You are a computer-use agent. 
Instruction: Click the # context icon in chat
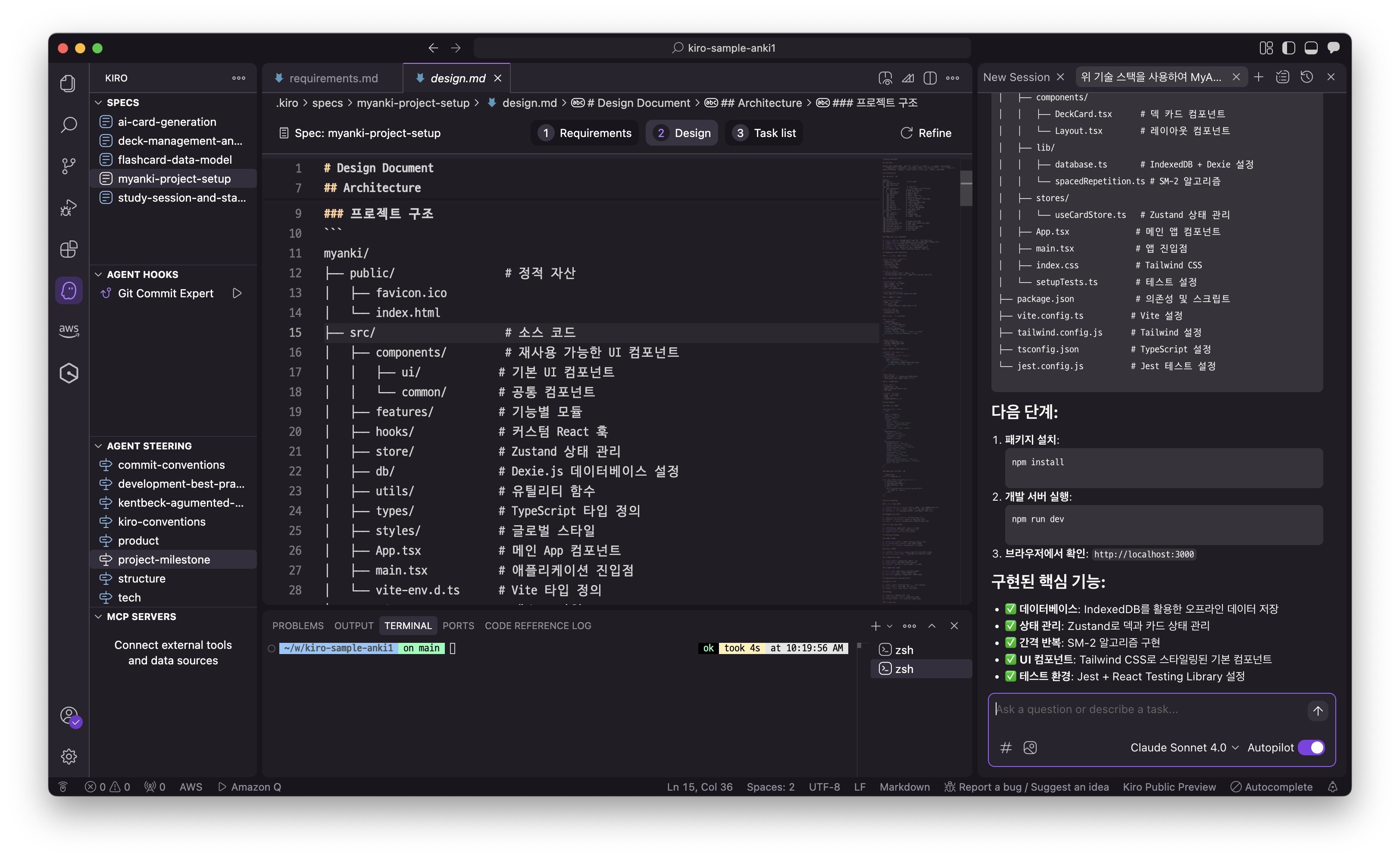tap(1006, 748)
